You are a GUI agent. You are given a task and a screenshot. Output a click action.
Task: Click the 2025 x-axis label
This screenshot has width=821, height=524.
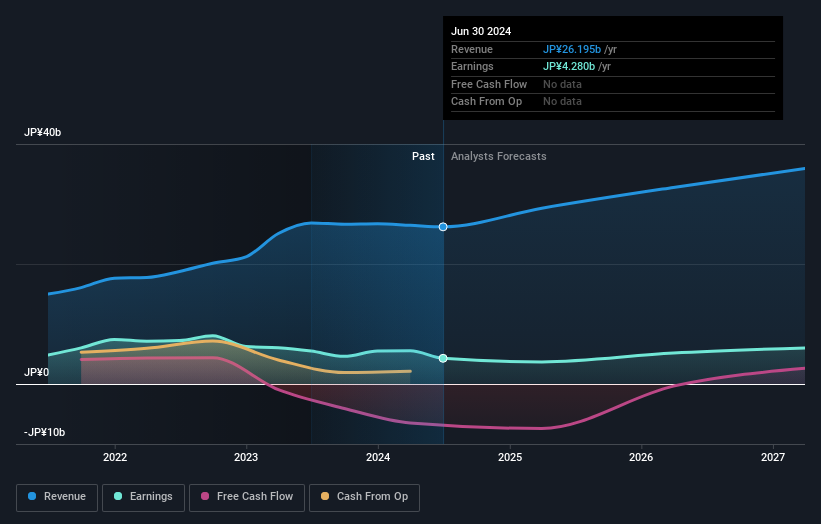[x=510, y=457]
